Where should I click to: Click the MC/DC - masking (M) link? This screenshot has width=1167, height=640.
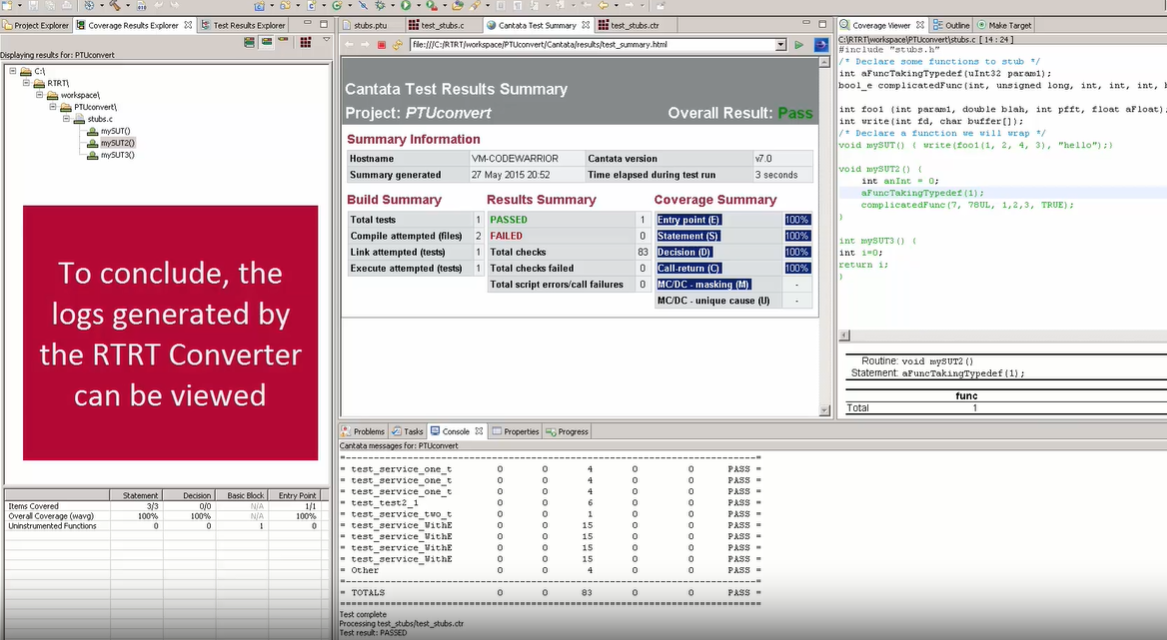point(703,284)
